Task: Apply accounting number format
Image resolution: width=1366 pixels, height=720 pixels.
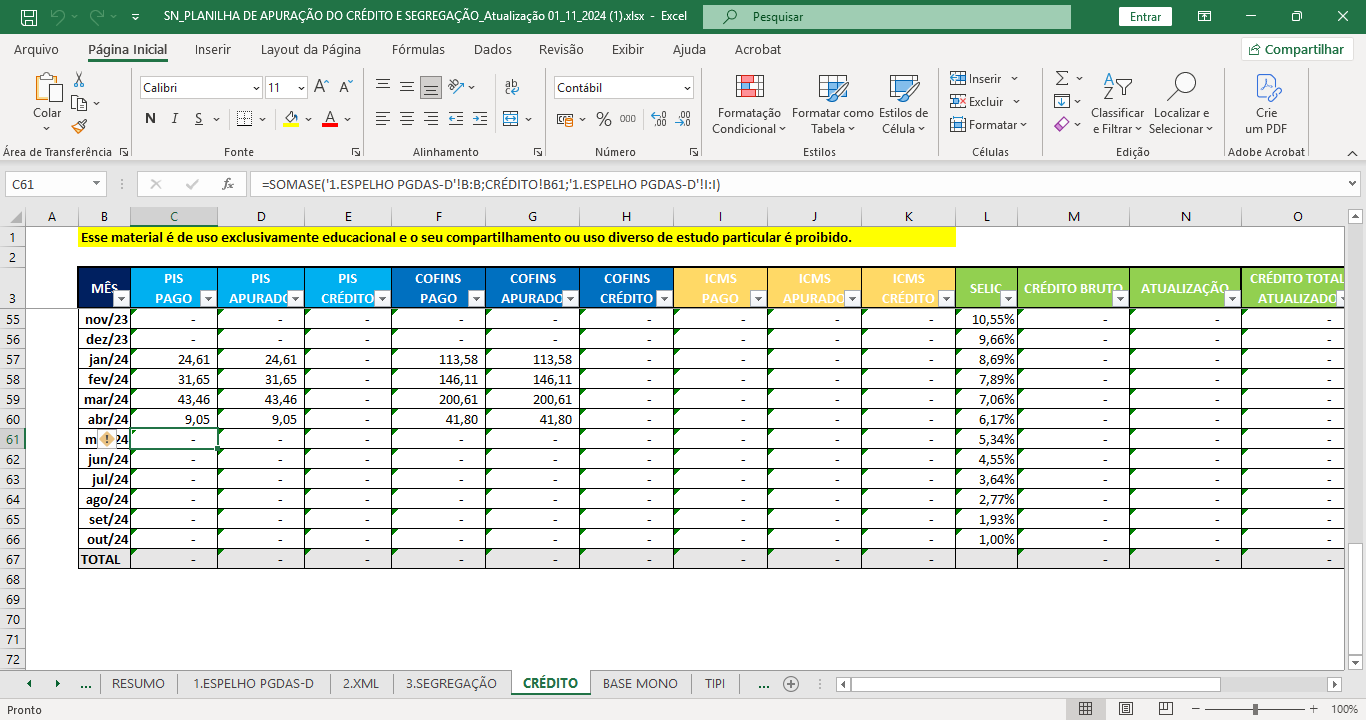Action: (x=567, y=119)
